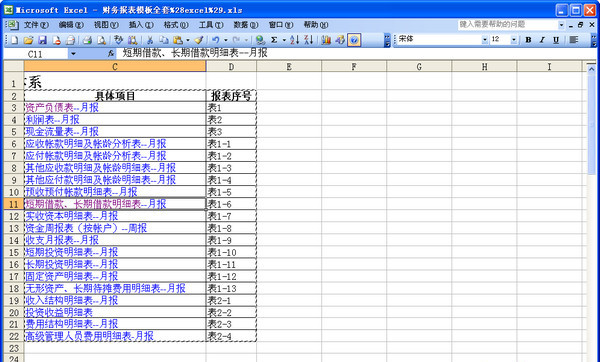Expand the help question box dropdown

561,25
